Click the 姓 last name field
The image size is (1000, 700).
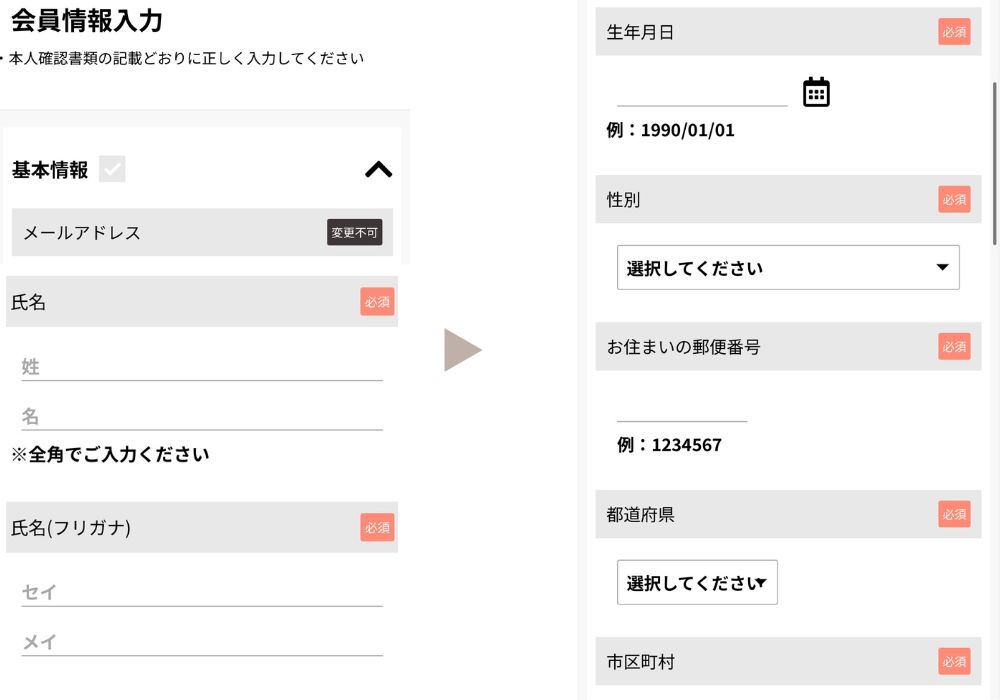(x=202, y=367)
